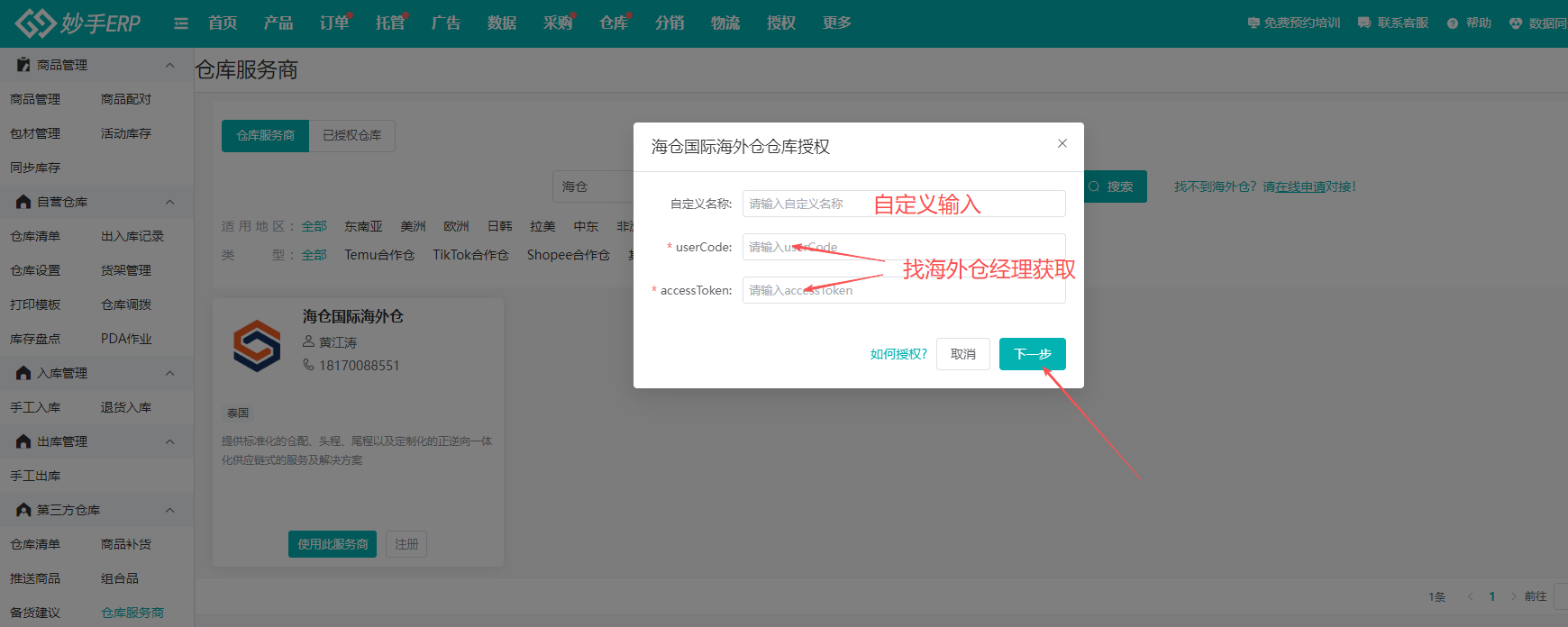Close the 海仓国际海外仓 authorization dialog
This screenshot has height=627, width=1568.
pos(1062,143)
